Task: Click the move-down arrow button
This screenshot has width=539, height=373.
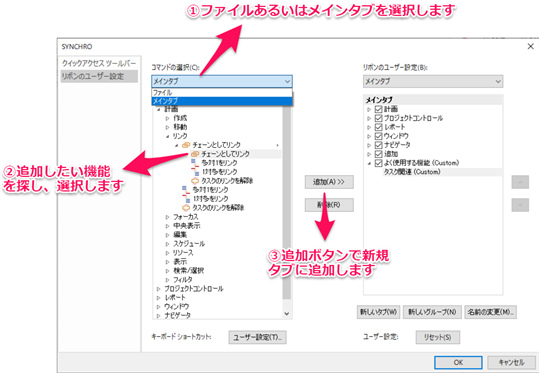Action: [x=520, y=205]
